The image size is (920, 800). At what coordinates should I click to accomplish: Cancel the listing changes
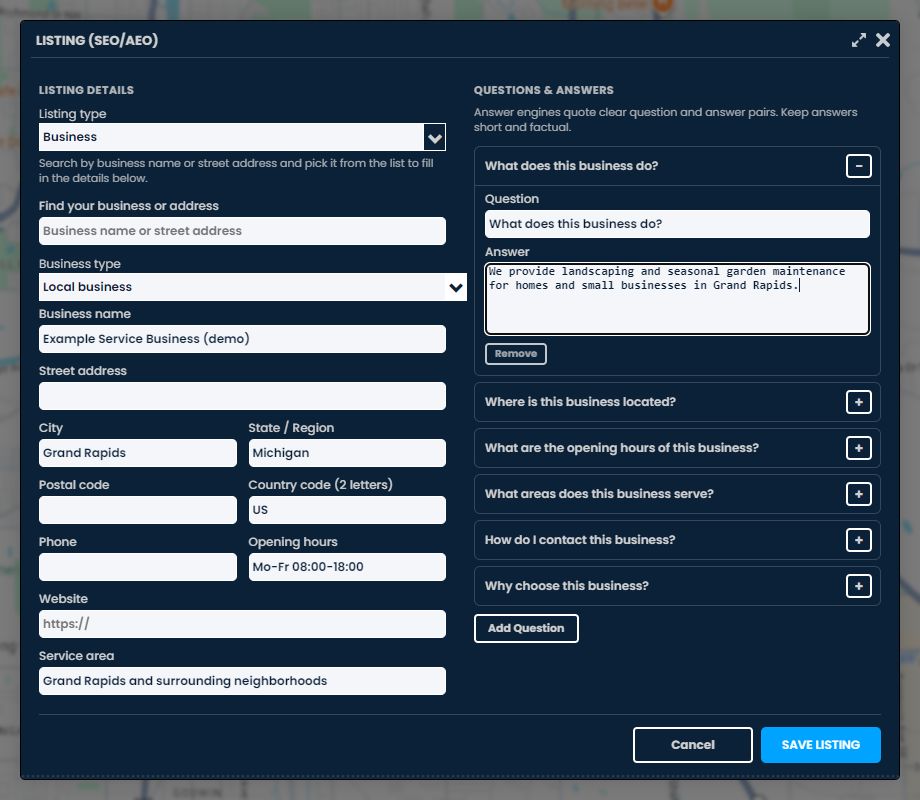[x=692, y=745]
